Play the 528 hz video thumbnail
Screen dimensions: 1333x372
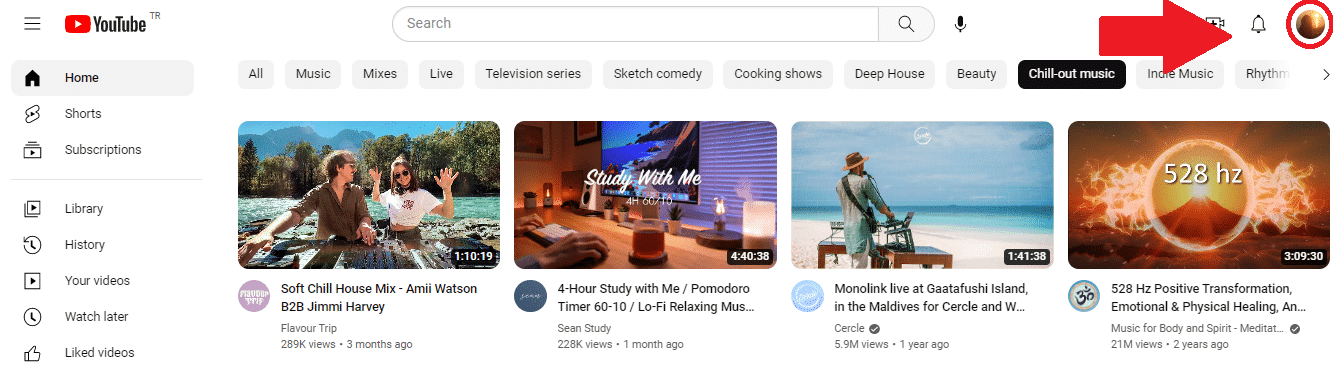(1199, 195)
